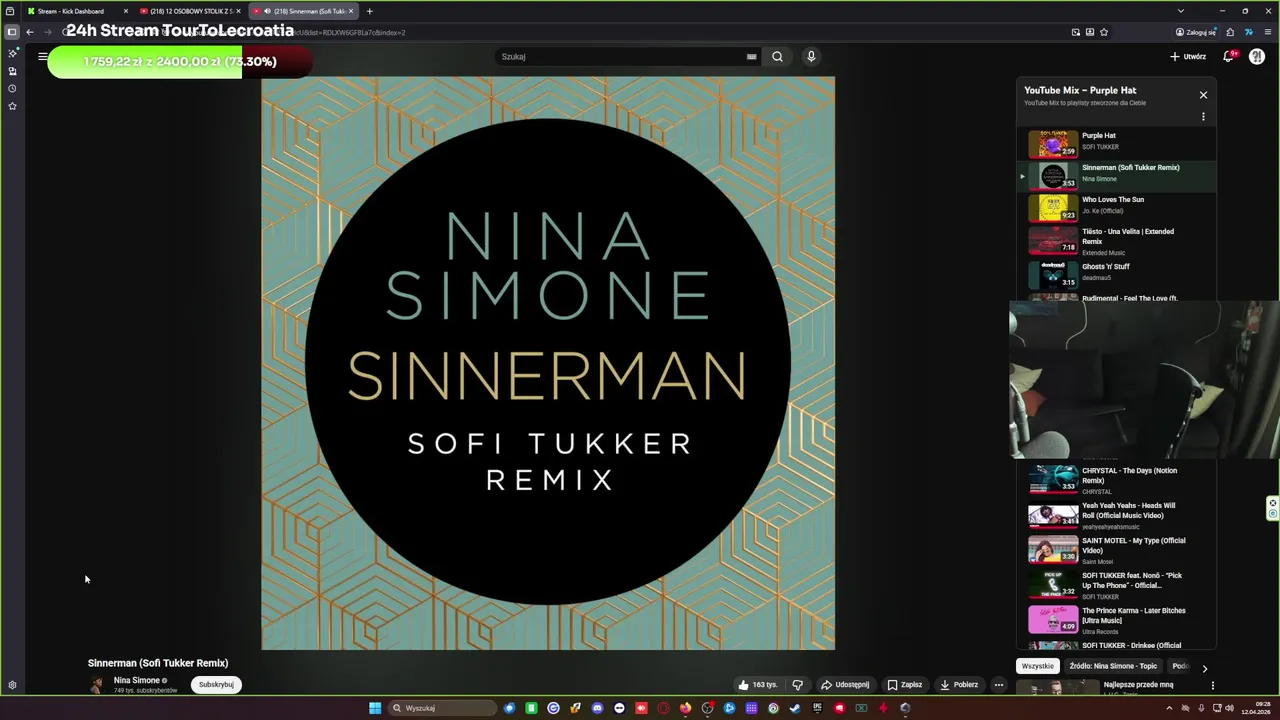Open options for Najlepsze przede mną video
1280x720 pixels.
[x=1212, y=686]
